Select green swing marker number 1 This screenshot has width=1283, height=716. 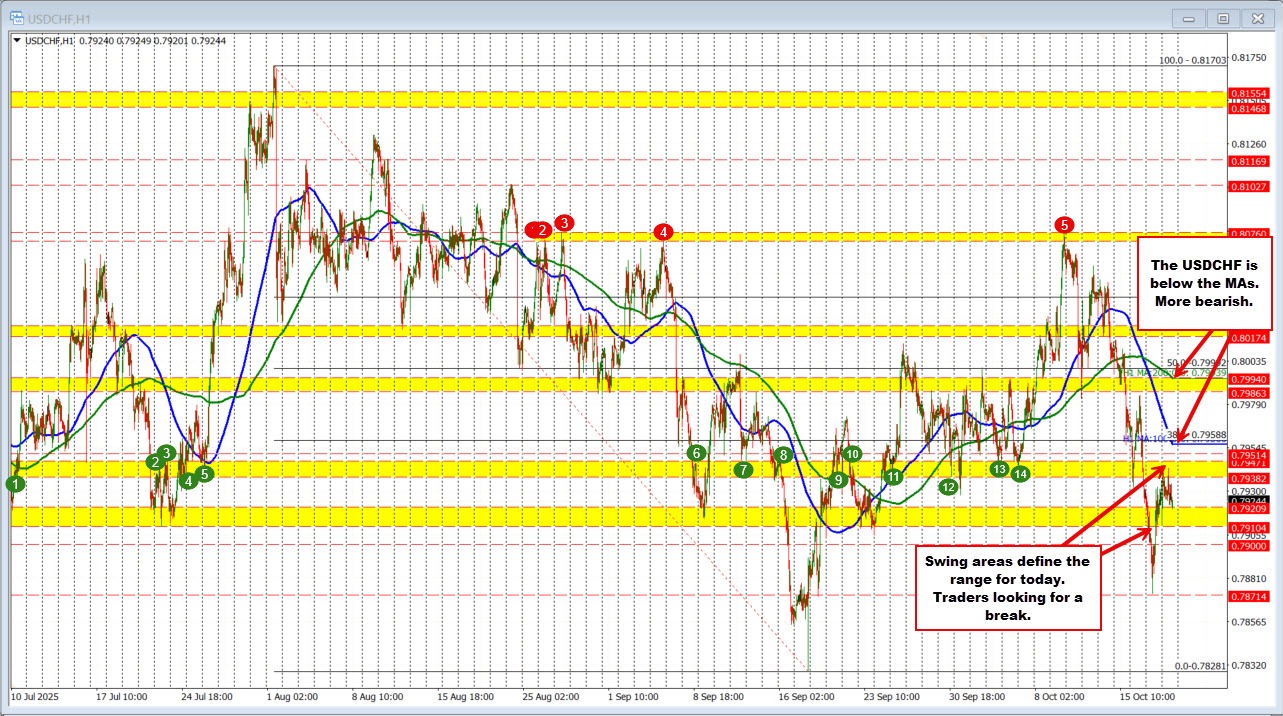coord(15,484)
